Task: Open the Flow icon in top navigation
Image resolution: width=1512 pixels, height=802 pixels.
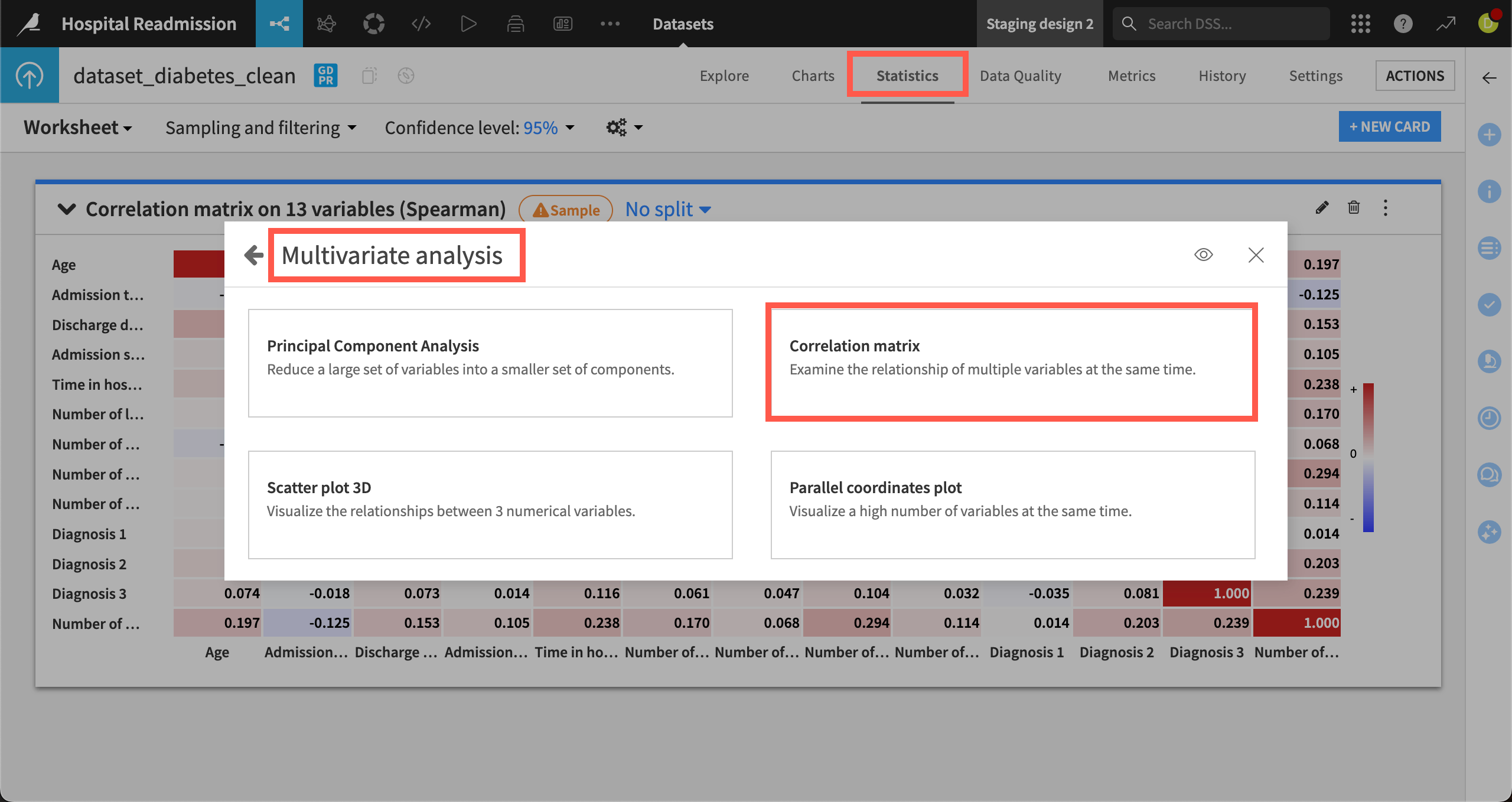Action: 279,24
